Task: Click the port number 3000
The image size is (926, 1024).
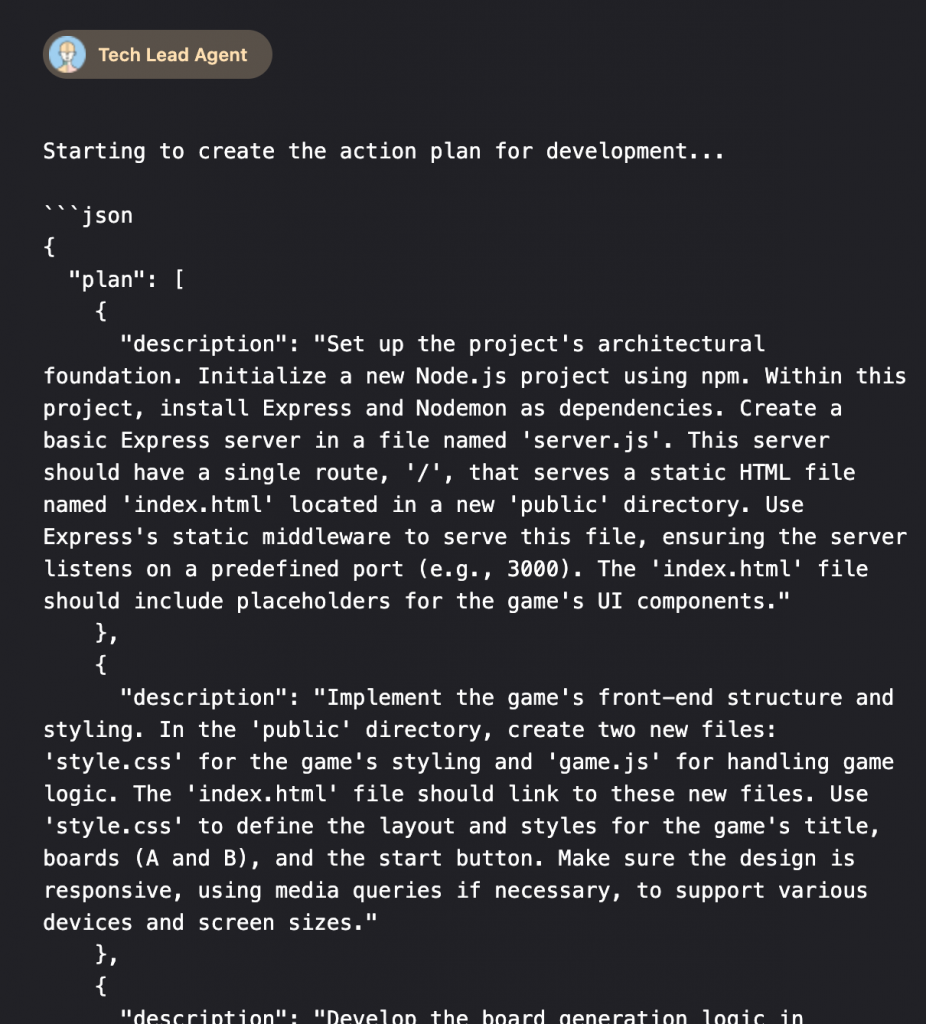Action: coord(533,569)
